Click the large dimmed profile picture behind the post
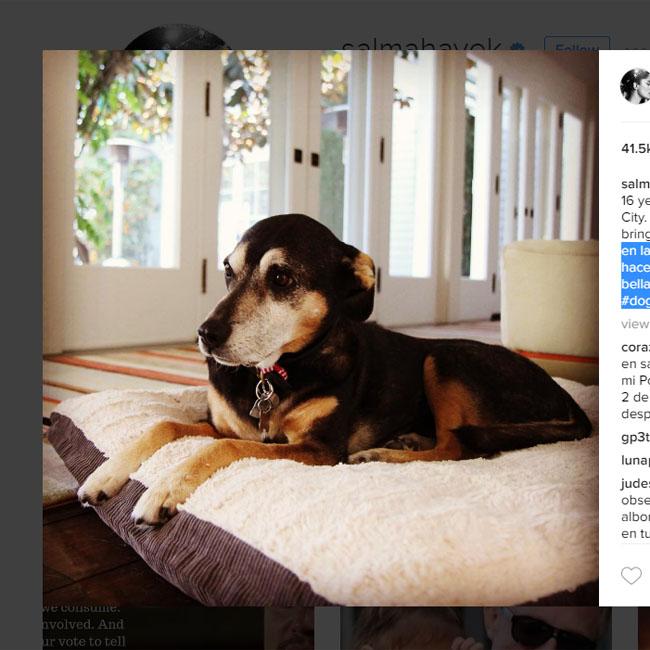The image size is (650, 650). pos(177,38)
